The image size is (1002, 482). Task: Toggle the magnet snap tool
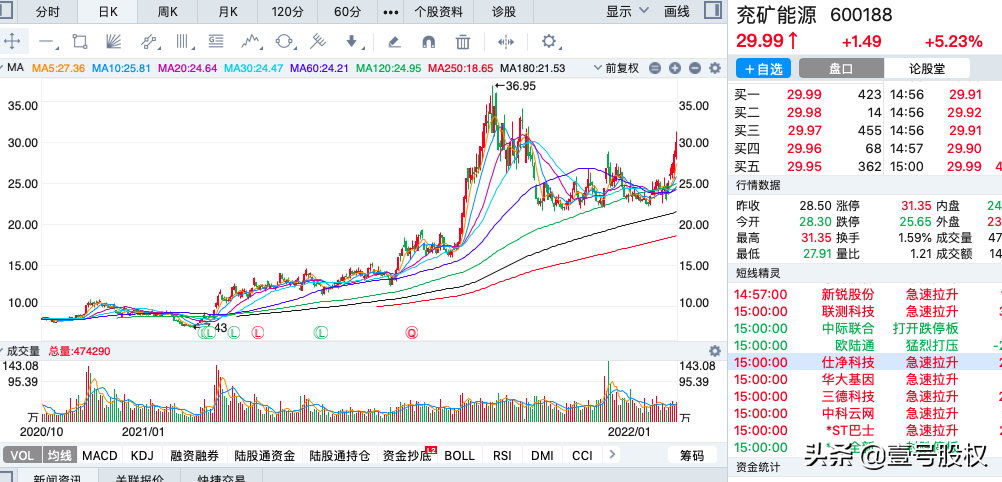(x=428, y=42)
